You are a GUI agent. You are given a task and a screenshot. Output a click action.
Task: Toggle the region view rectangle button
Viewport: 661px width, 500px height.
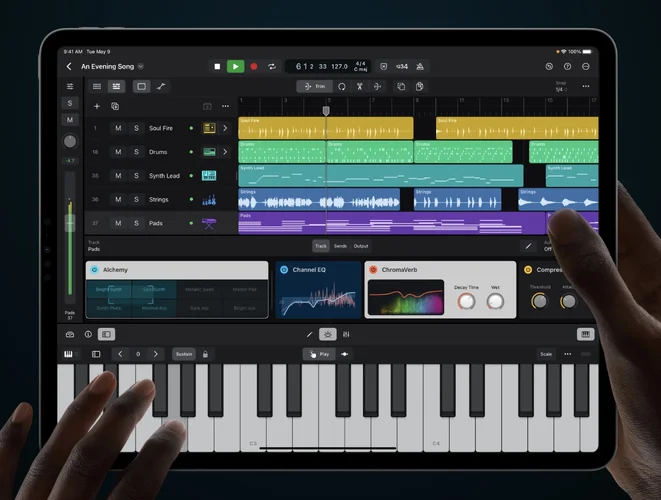point(142,86)
